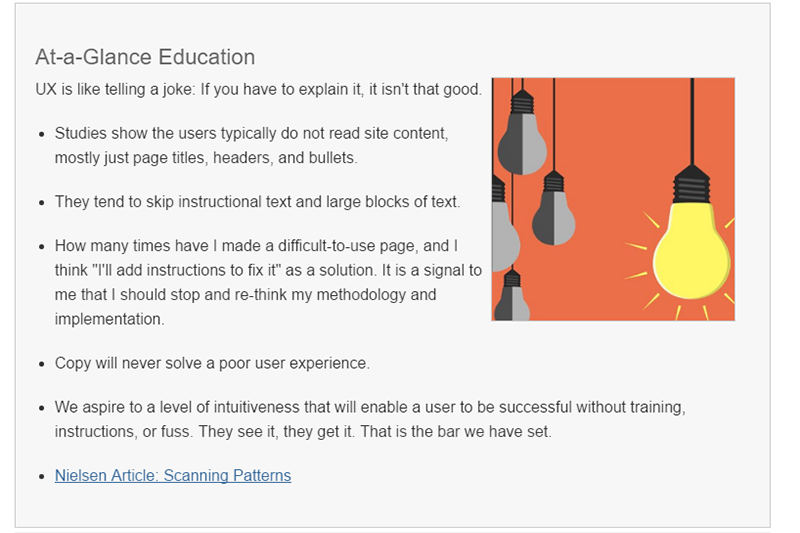Click the bullet dot before Nielsen Article link
Image resolution: width=800 pixels, height=533 pixels.
coord(42,476)
